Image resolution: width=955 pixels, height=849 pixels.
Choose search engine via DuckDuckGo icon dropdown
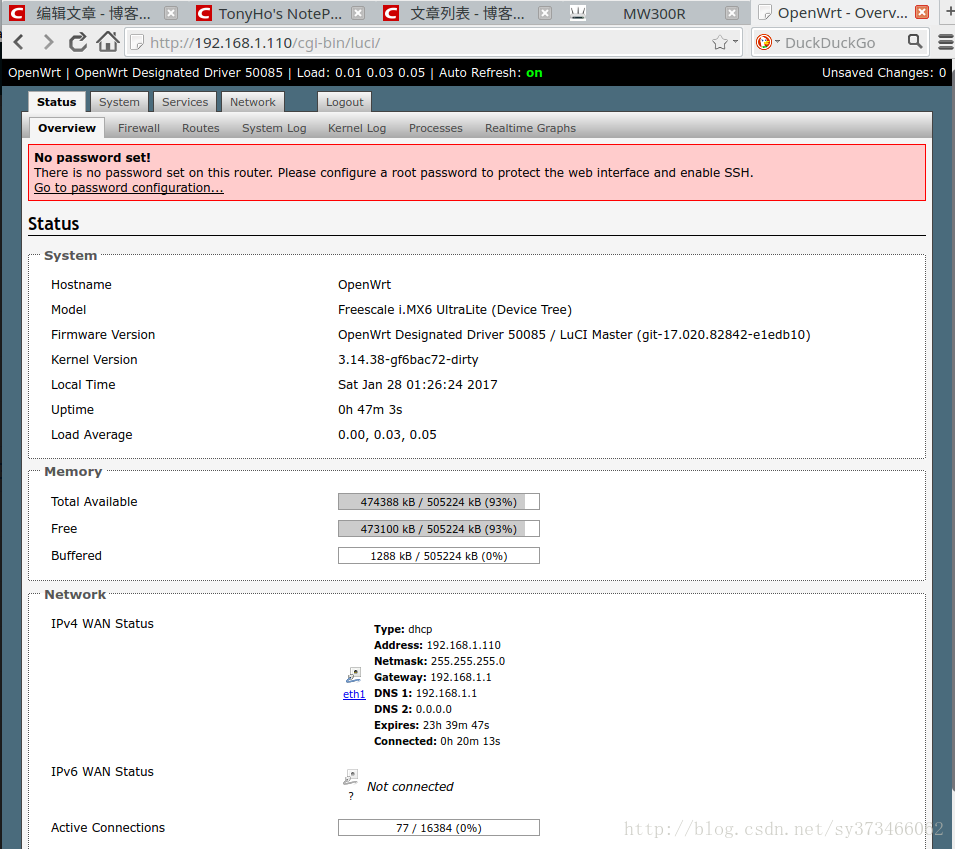tap(767, 42)
